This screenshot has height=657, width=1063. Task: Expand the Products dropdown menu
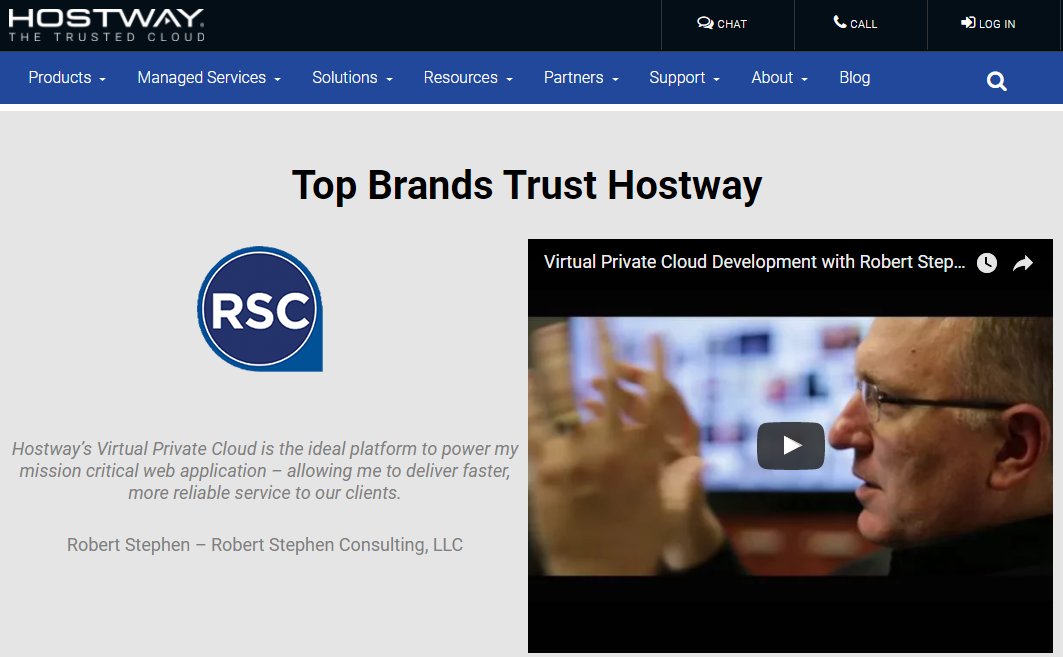66,77
